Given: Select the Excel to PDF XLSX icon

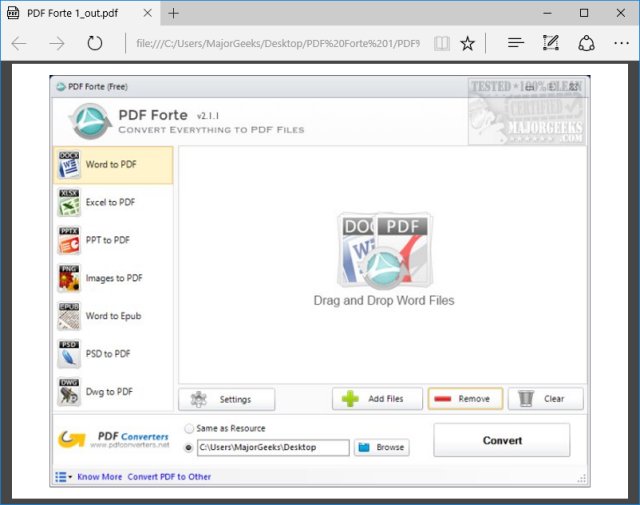Looking at the screenshot, I should click(x=69, y=202).
